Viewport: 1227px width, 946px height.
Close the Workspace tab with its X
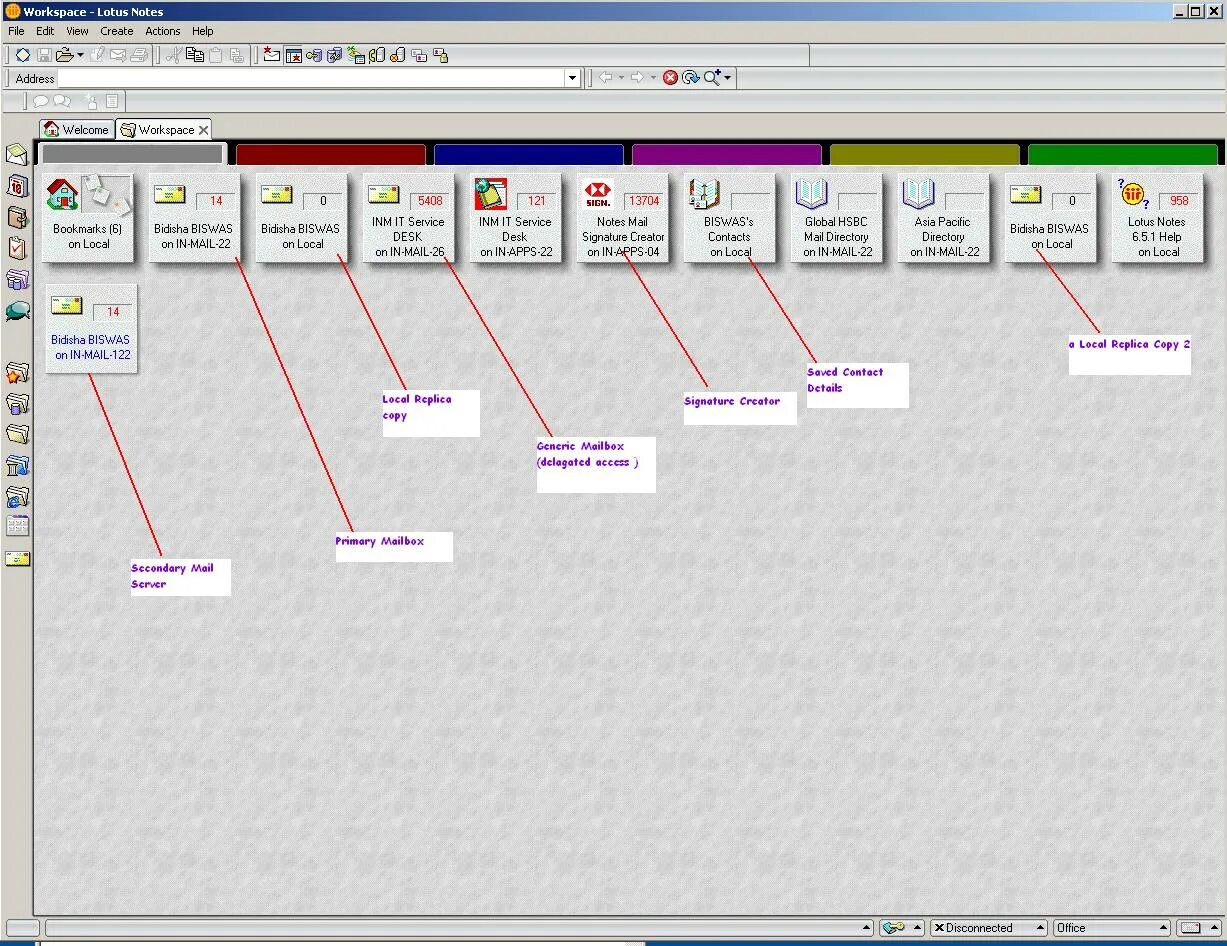[x=203, y=130]
